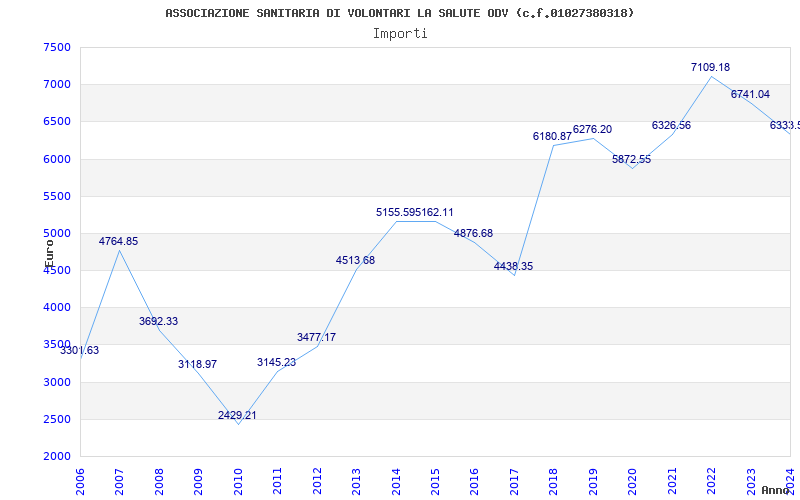The height and width of the screenshot is (500, 800).
Task: Click x-axis year 2008
Action: [x=159, y=481]
